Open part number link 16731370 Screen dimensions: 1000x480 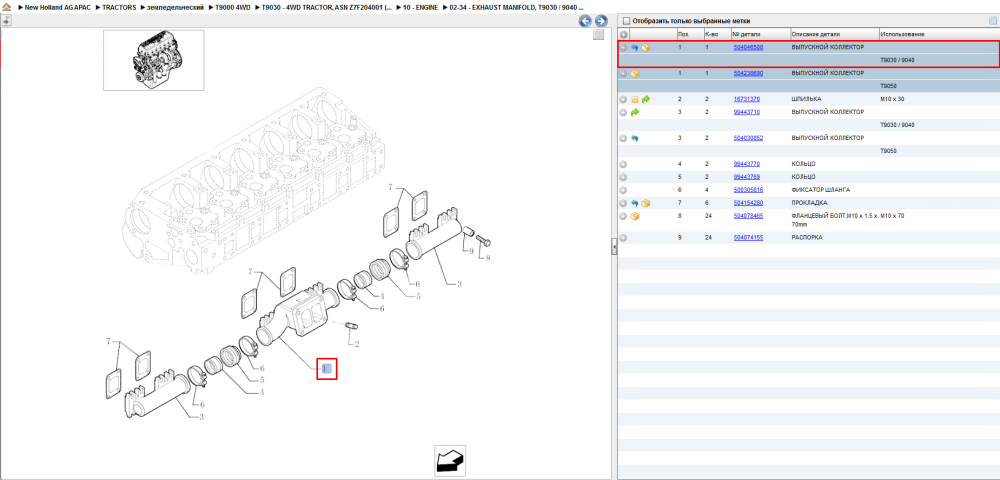click(746, 99)
